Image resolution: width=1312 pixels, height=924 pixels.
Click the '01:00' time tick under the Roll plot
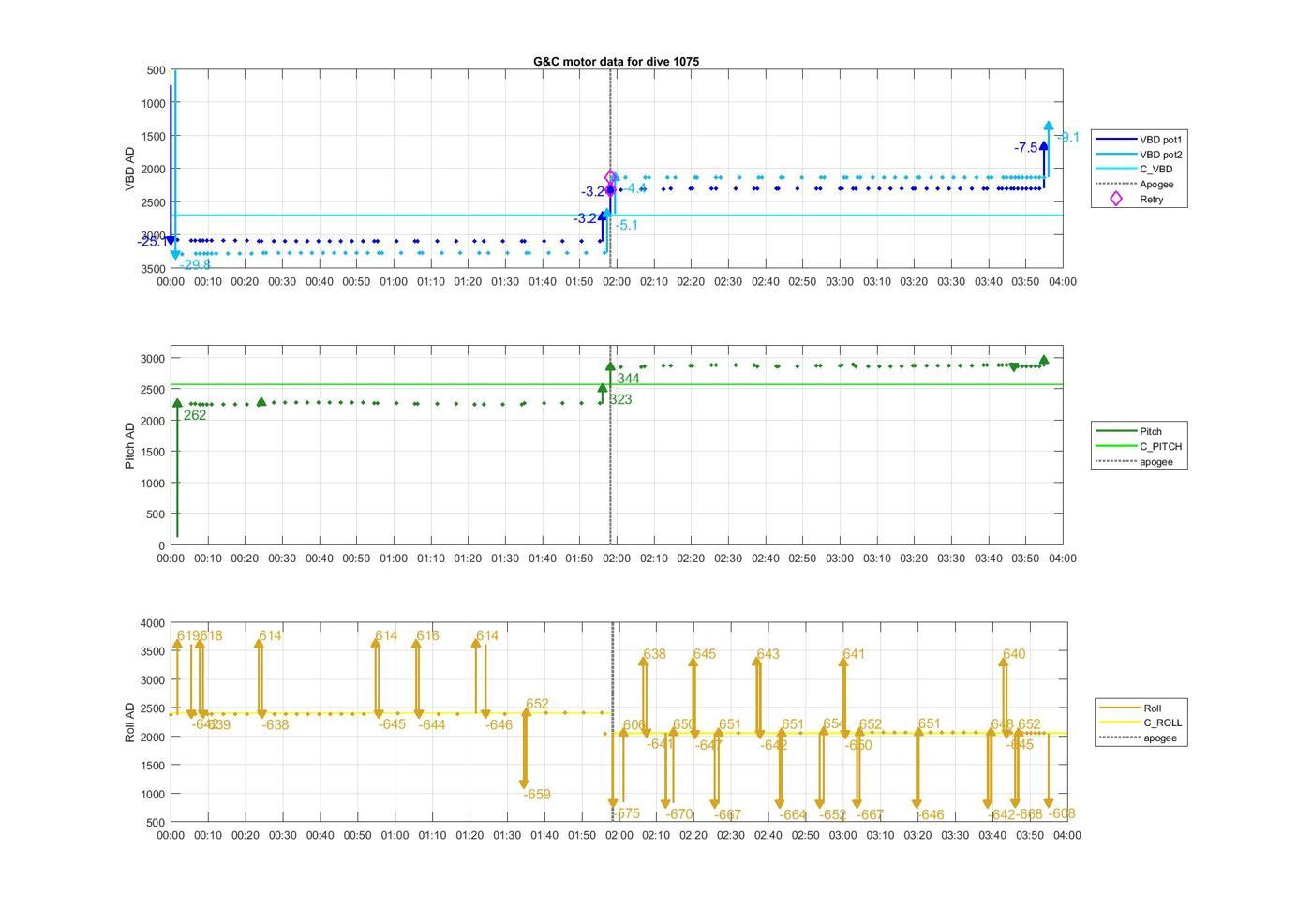click(395, 835)
